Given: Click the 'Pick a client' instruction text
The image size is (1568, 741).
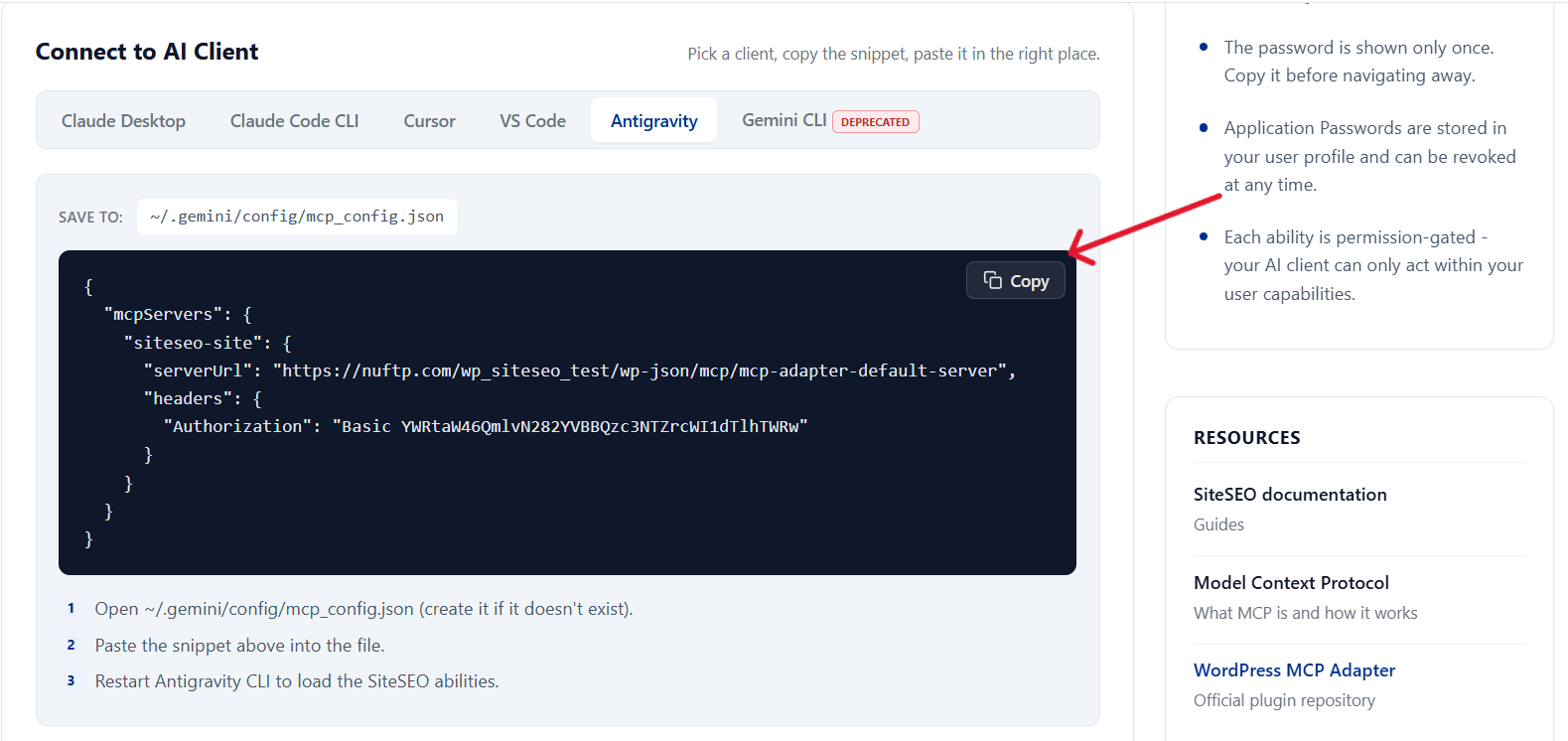Looking at the screenshot, I should pyautogui.click(x=894, y=54).
